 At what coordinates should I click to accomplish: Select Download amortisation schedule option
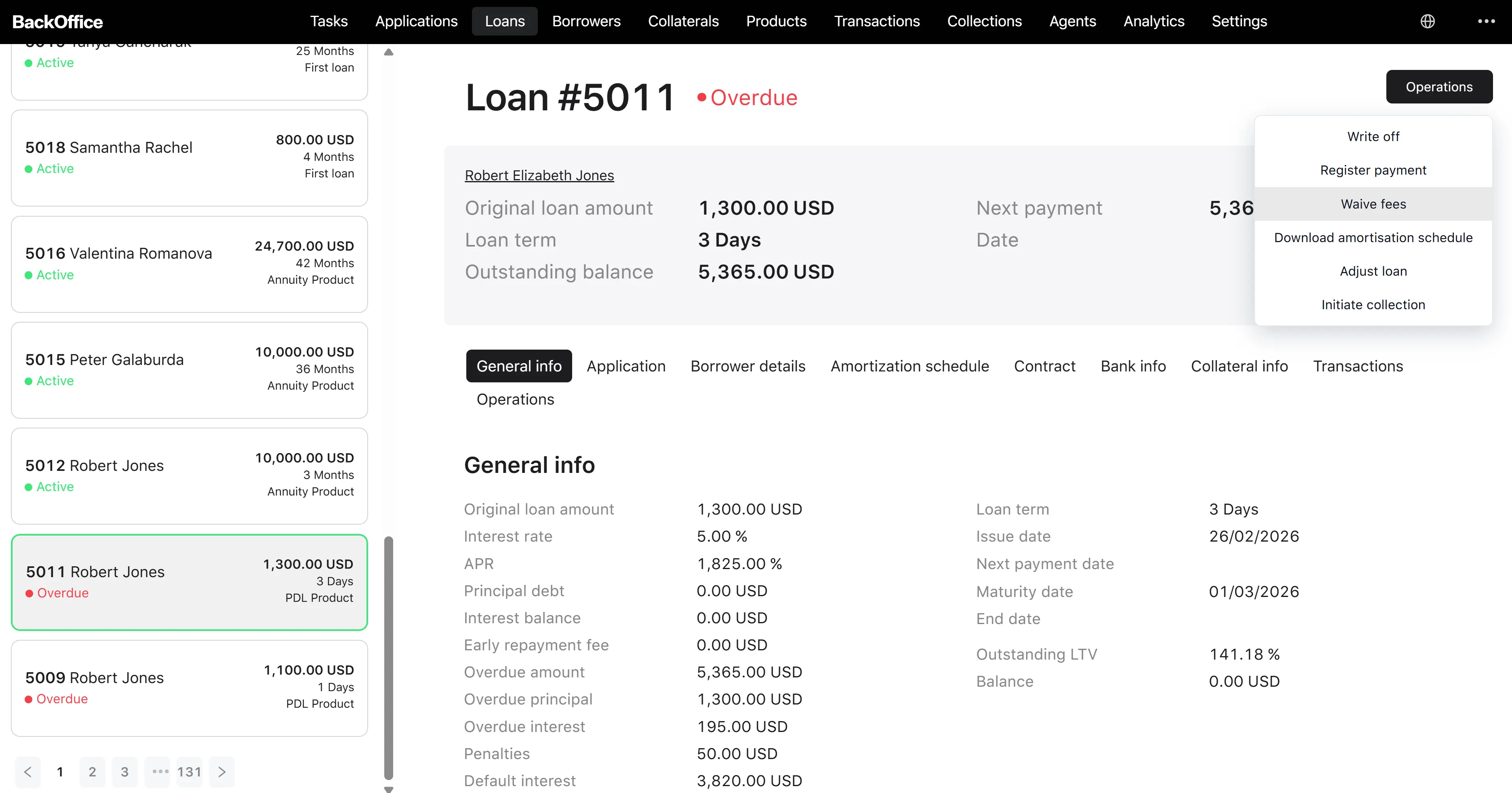tap(1373, 238)
